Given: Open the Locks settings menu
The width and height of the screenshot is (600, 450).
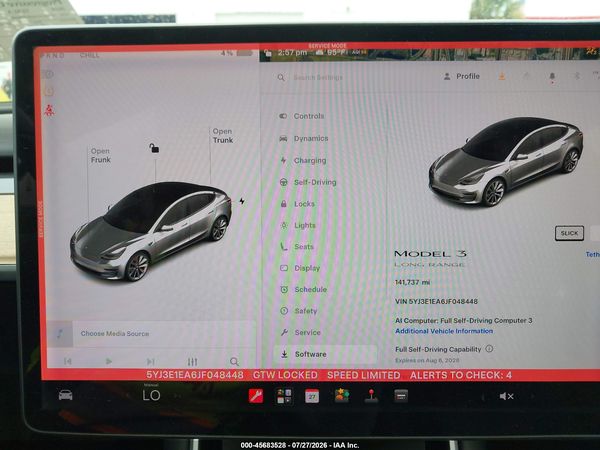Looking at the screenshot, I should pyautogui.click(x=297, y=204).
